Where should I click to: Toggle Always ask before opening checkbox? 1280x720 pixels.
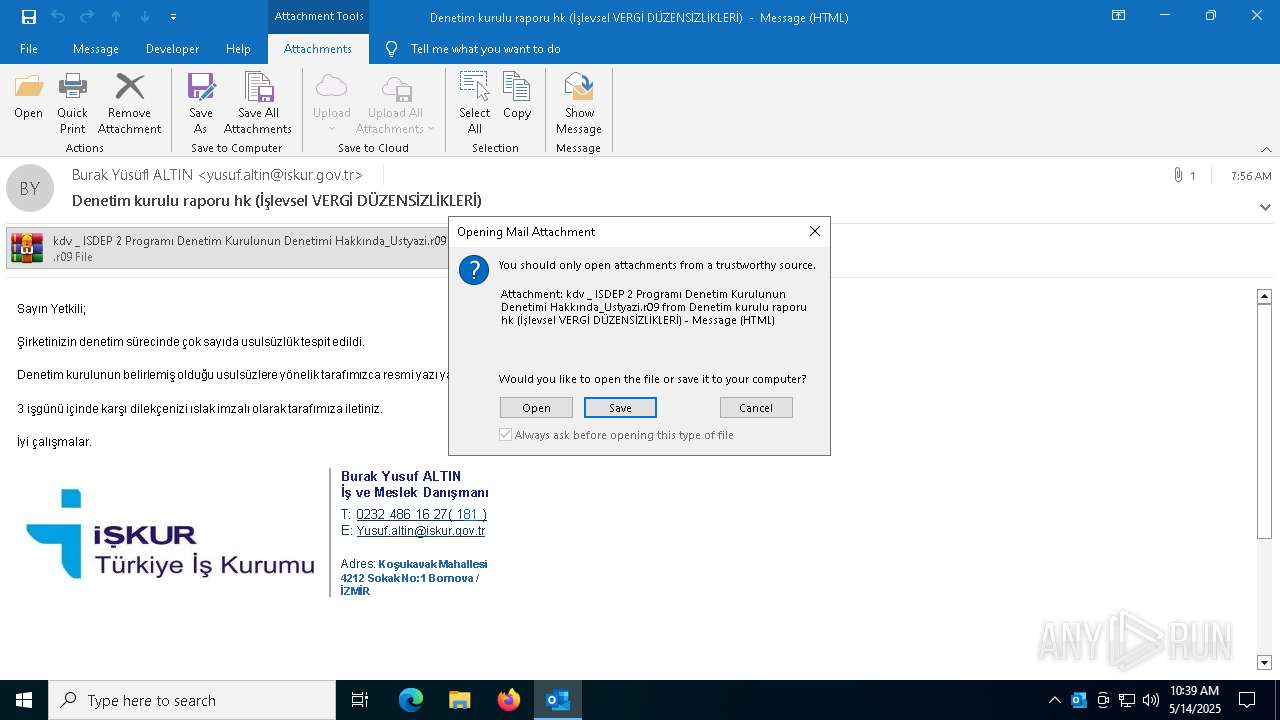pos(506,435)
